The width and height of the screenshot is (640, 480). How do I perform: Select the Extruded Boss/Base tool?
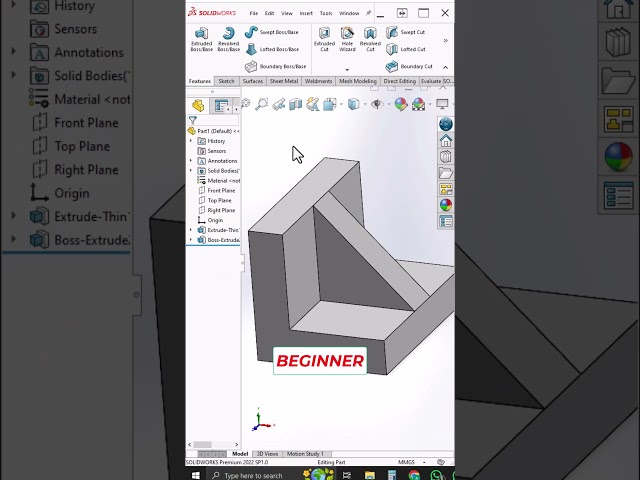pos(202,39)
